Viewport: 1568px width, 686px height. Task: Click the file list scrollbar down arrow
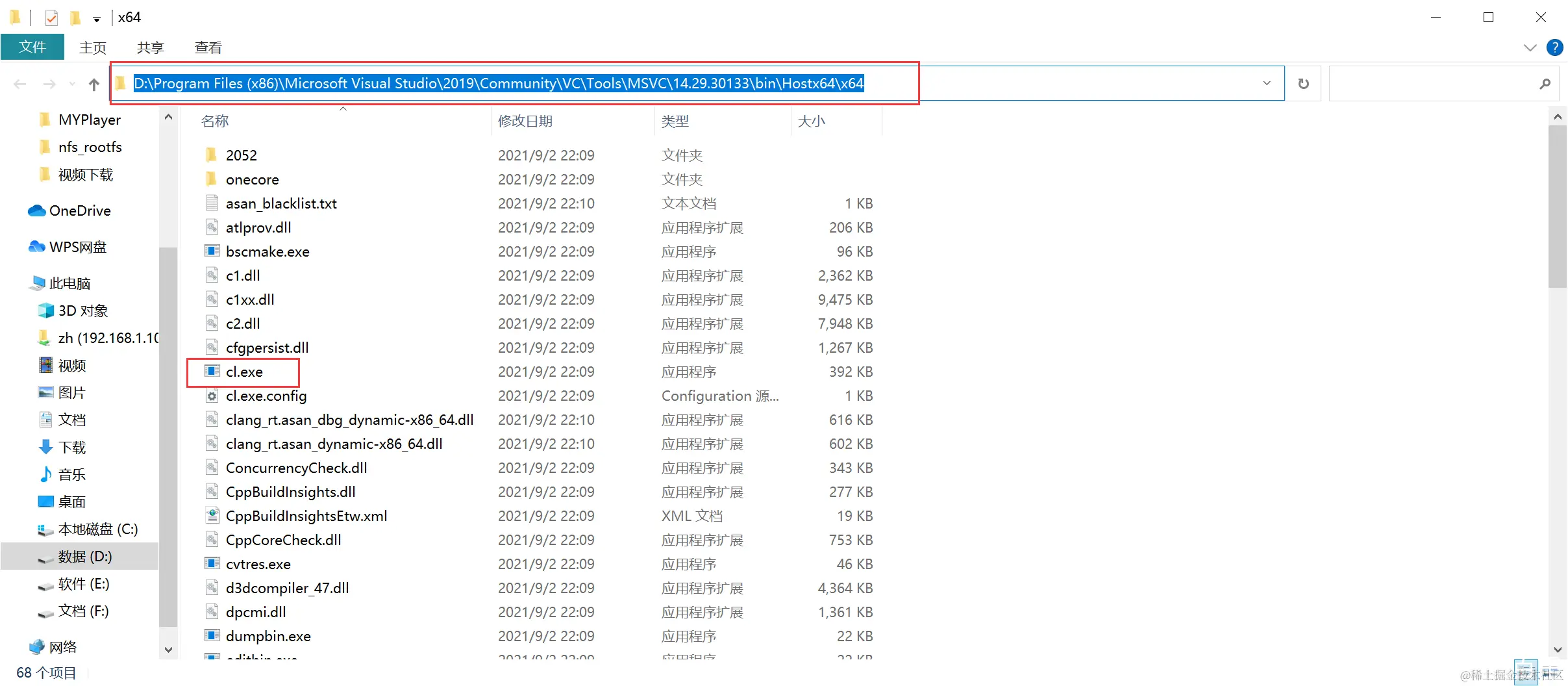coord(1558,650)
